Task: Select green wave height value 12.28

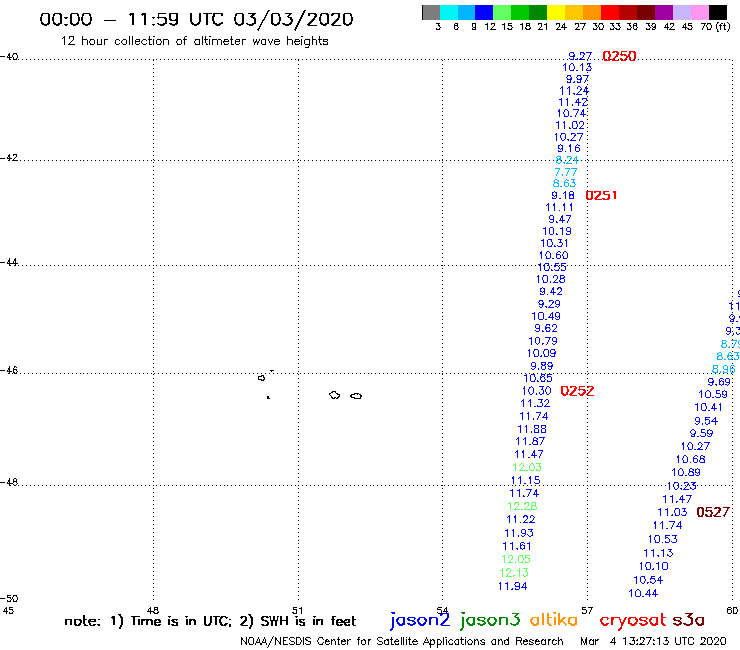Action: (x=522, y=506)
